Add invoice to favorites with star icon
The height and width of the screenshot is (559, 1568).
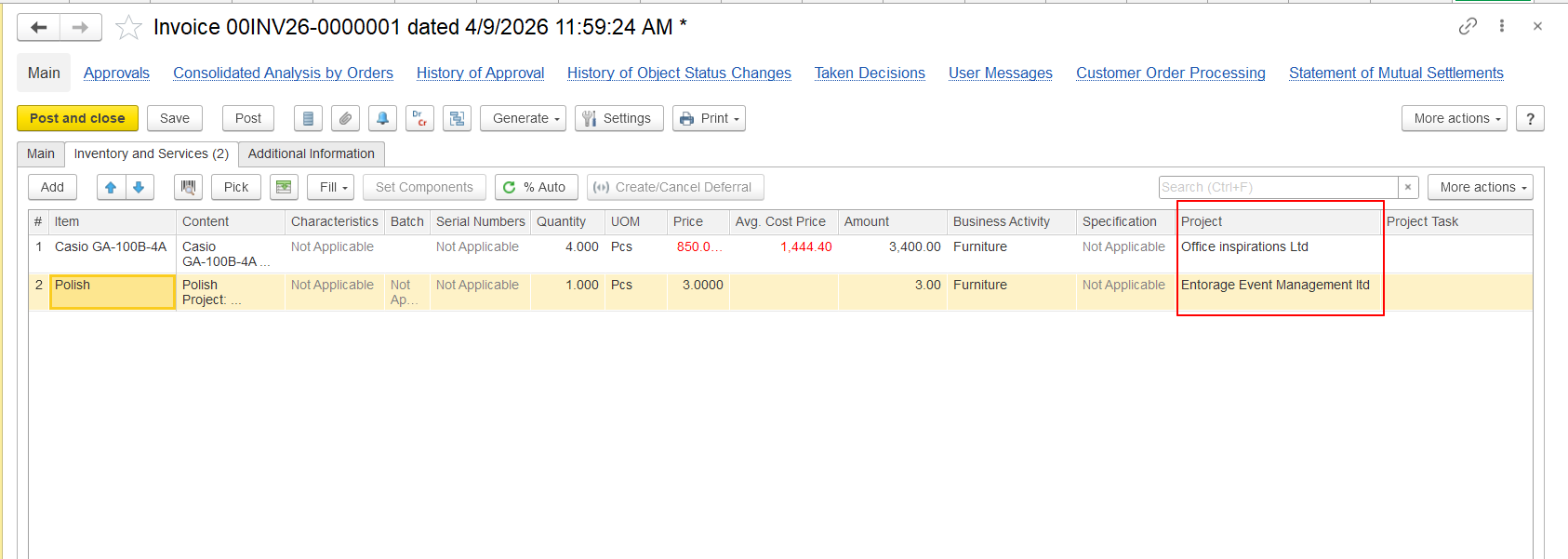click(x=128, y=28)
